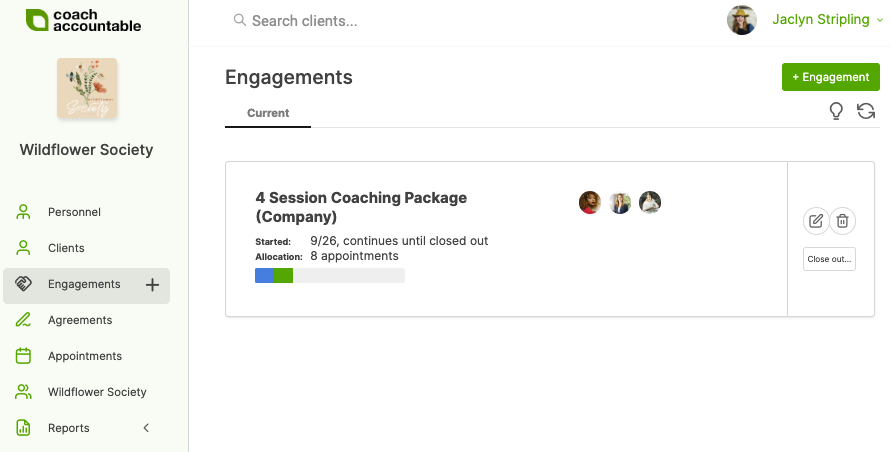The image size is (891, 452).
Task: Click the Close out... button
Action: pyautogui.click(x=829, y=259)
